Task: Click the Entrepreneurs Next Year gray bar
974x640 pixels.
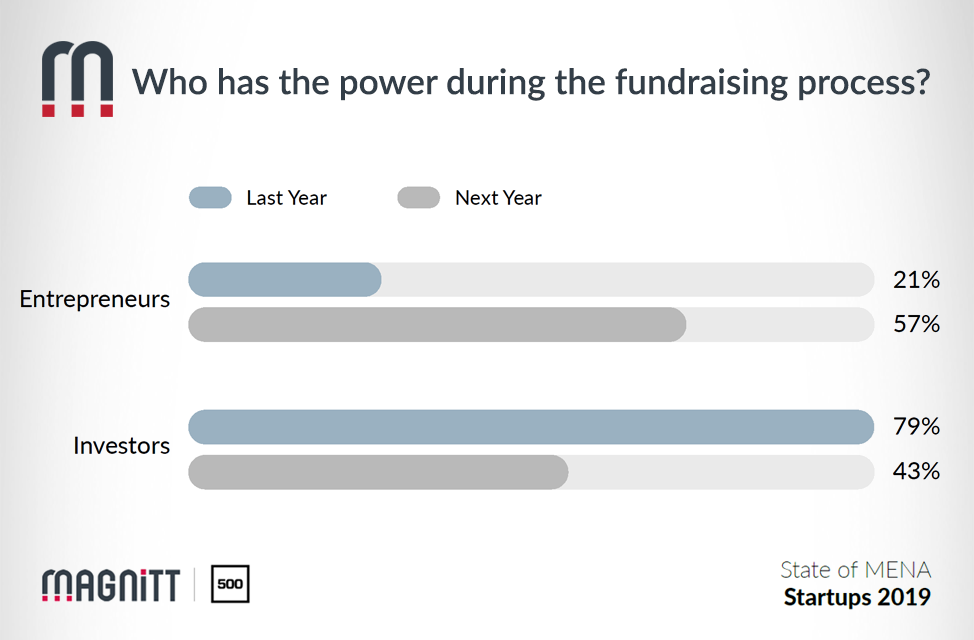Action: pyautogui.click(x=437, y=325)
